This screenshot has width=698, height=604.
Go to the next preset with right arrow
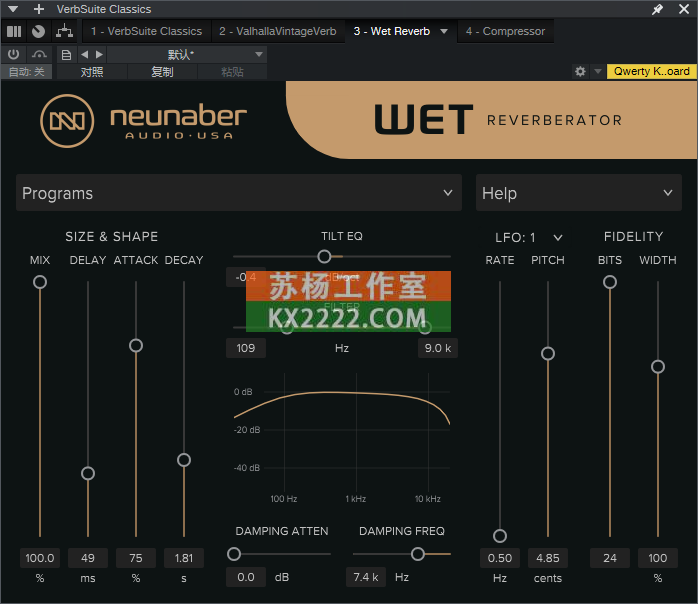coord(99,55)
